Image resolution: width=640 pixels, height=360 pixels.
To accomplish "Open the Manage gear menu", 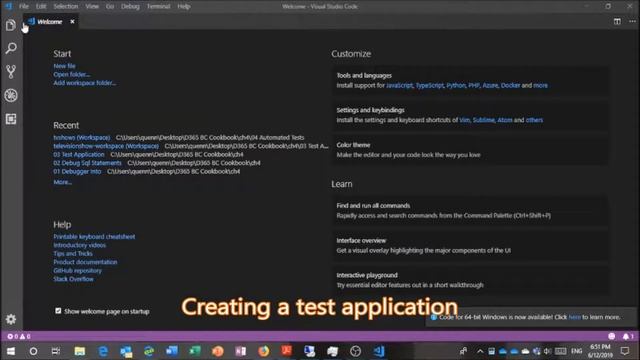I will click(x=11, y=319).
